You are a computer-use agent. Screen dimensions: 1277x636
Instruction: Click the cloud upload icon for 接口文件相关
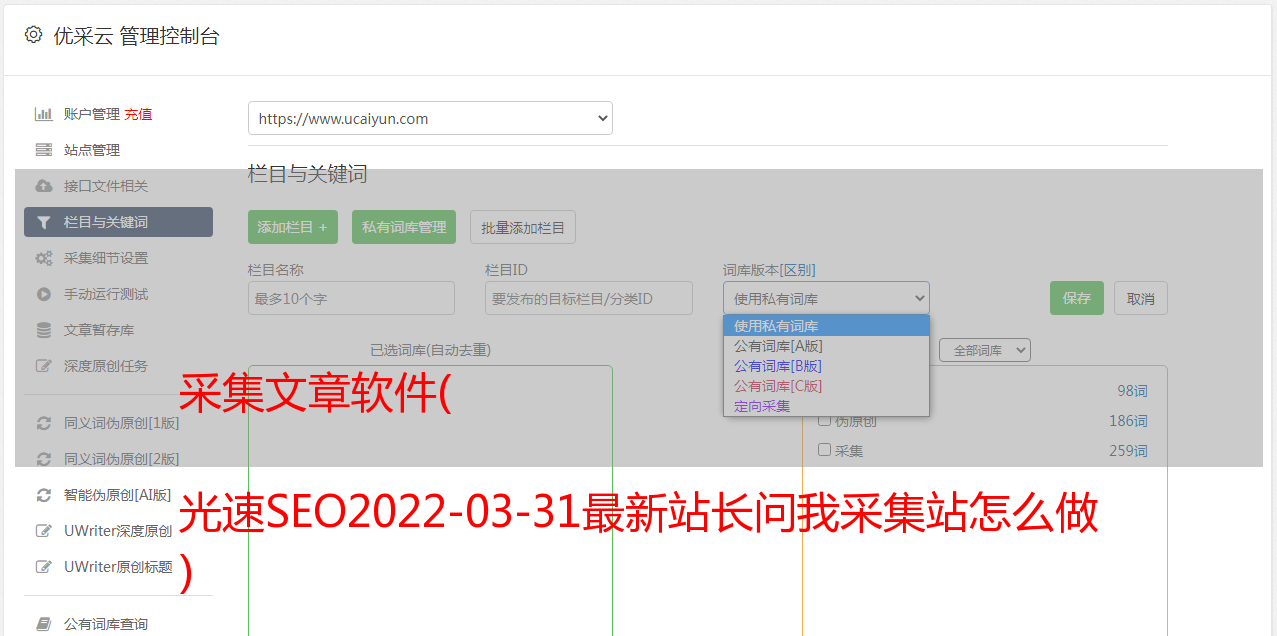[44, 186]
